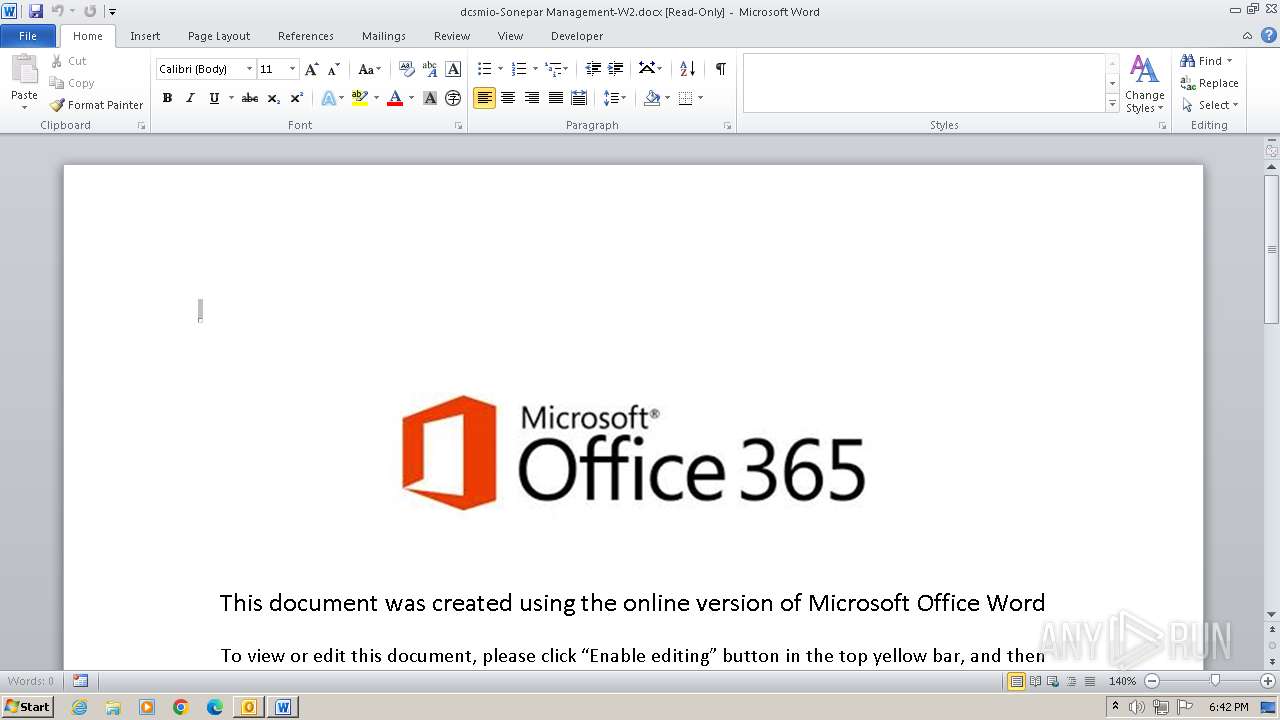Switch to the Insert tab

pos(145,36)
